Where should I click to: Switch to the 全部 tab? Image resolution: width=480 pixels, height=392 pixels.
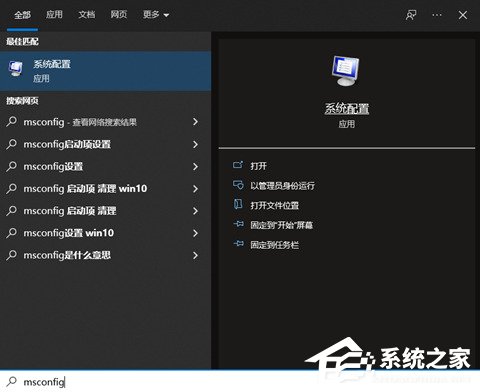click(x=22, y=15)
